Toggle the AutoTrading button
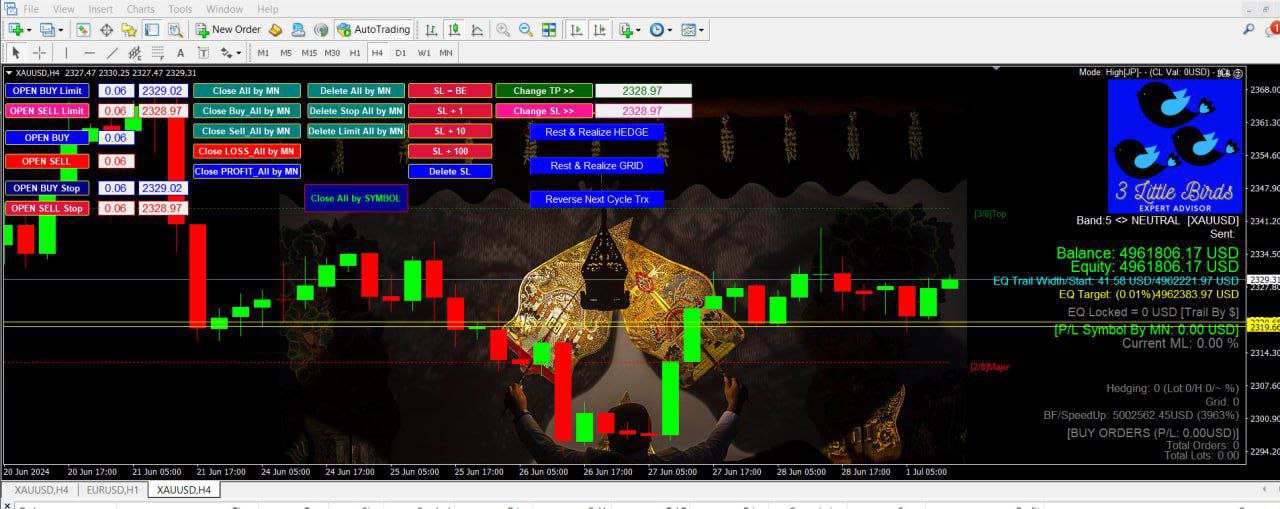1280x509 pixels. click(374, 30)
